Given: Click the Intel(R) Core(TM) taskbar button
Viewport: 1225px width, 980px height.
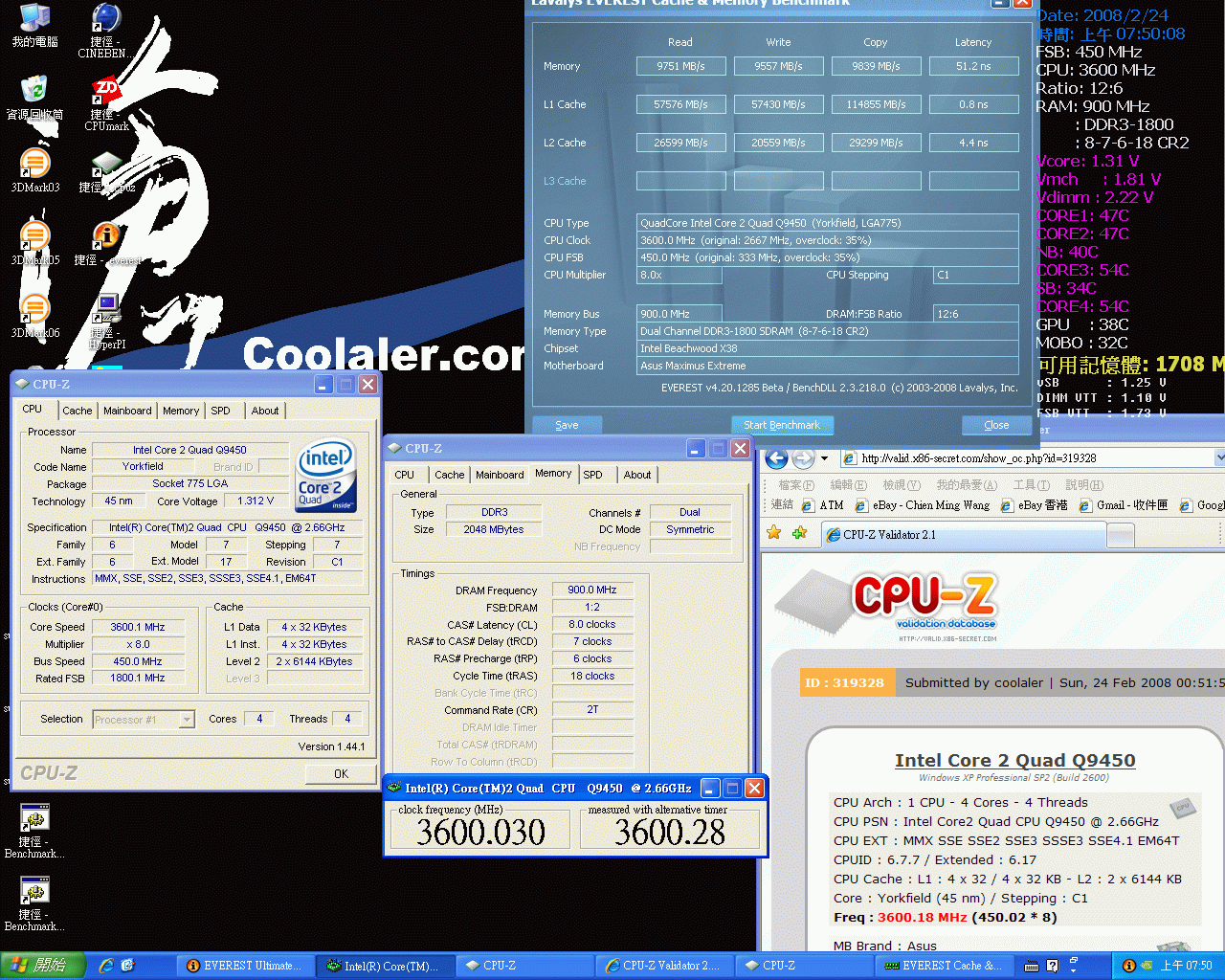Looking at the screenshot, I should pyautogui.click(x=386, y=966).
